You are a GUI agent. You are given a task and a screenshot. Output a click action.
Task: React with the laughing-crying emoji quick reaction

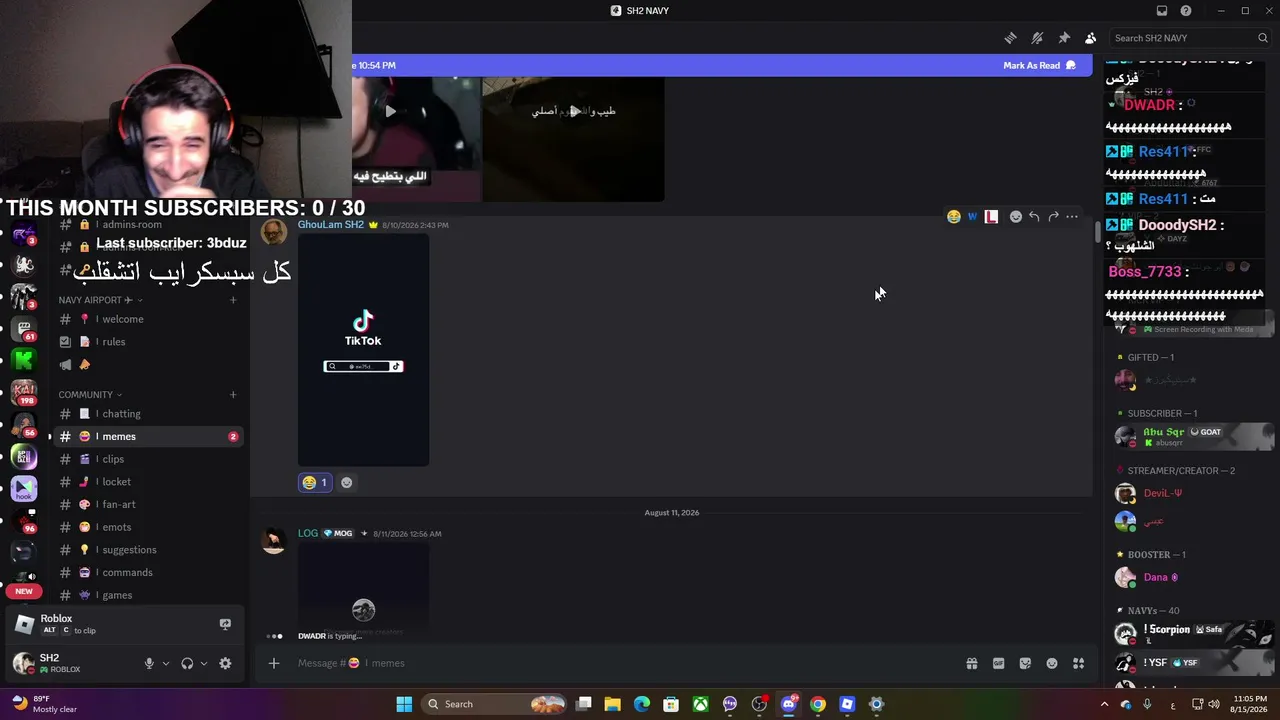[x=954, y=216]
